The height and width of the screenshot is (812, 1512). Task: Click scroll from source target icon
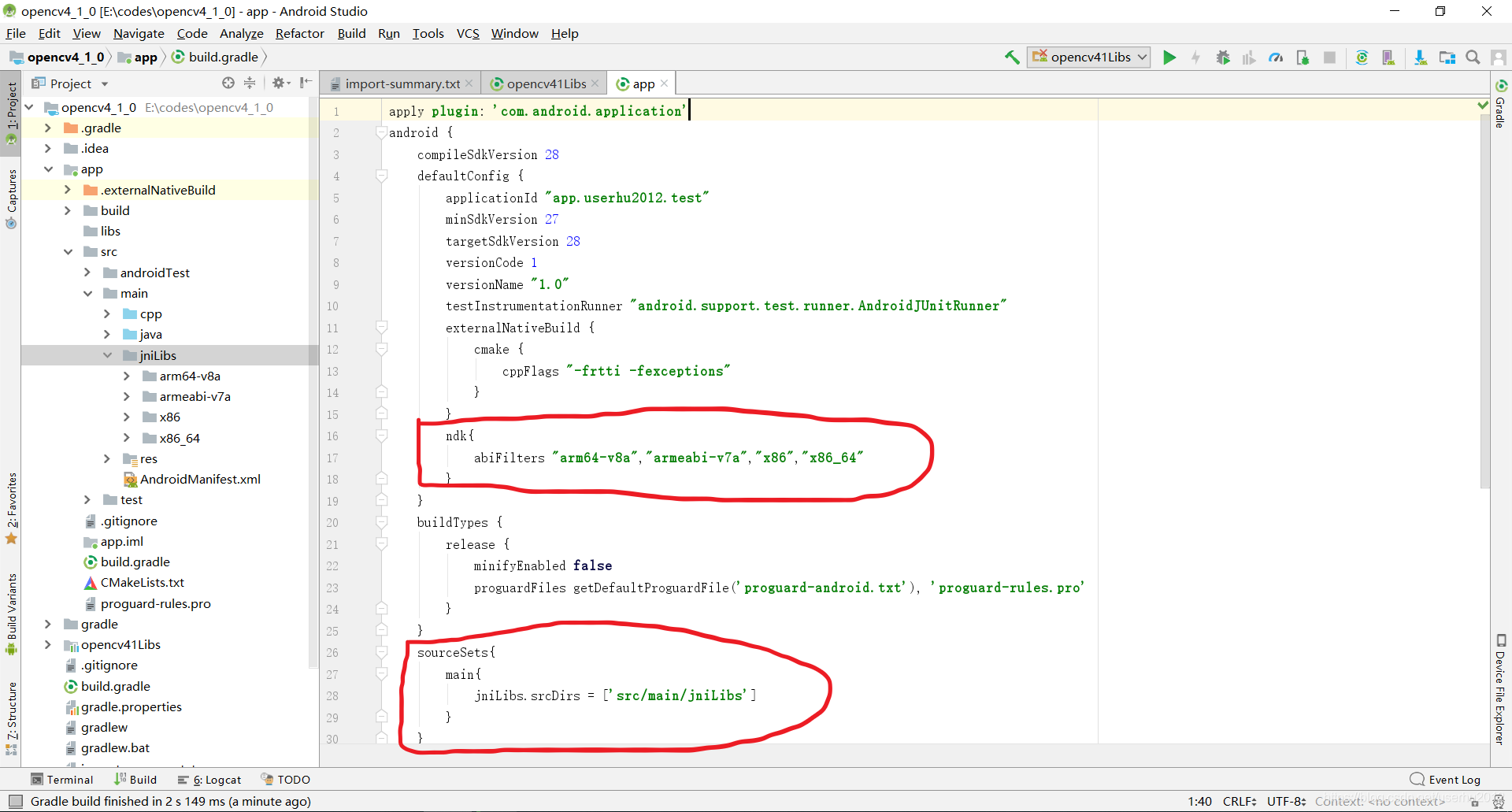coord(228,83)
